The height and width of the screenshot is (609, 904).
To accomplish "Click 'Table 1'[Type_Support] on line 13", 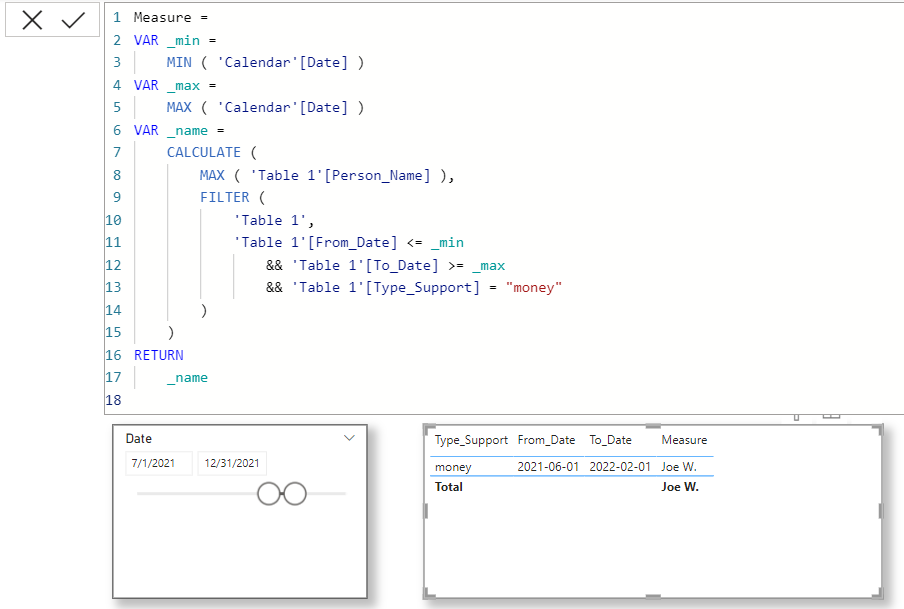I will [386, 287].
